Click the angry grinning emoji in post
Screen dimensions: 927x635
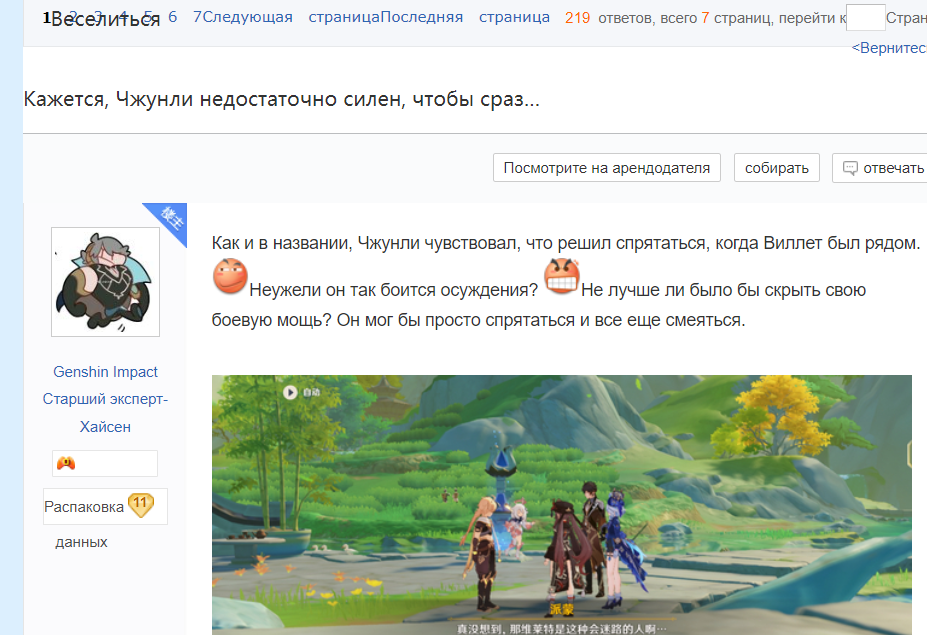562,276
